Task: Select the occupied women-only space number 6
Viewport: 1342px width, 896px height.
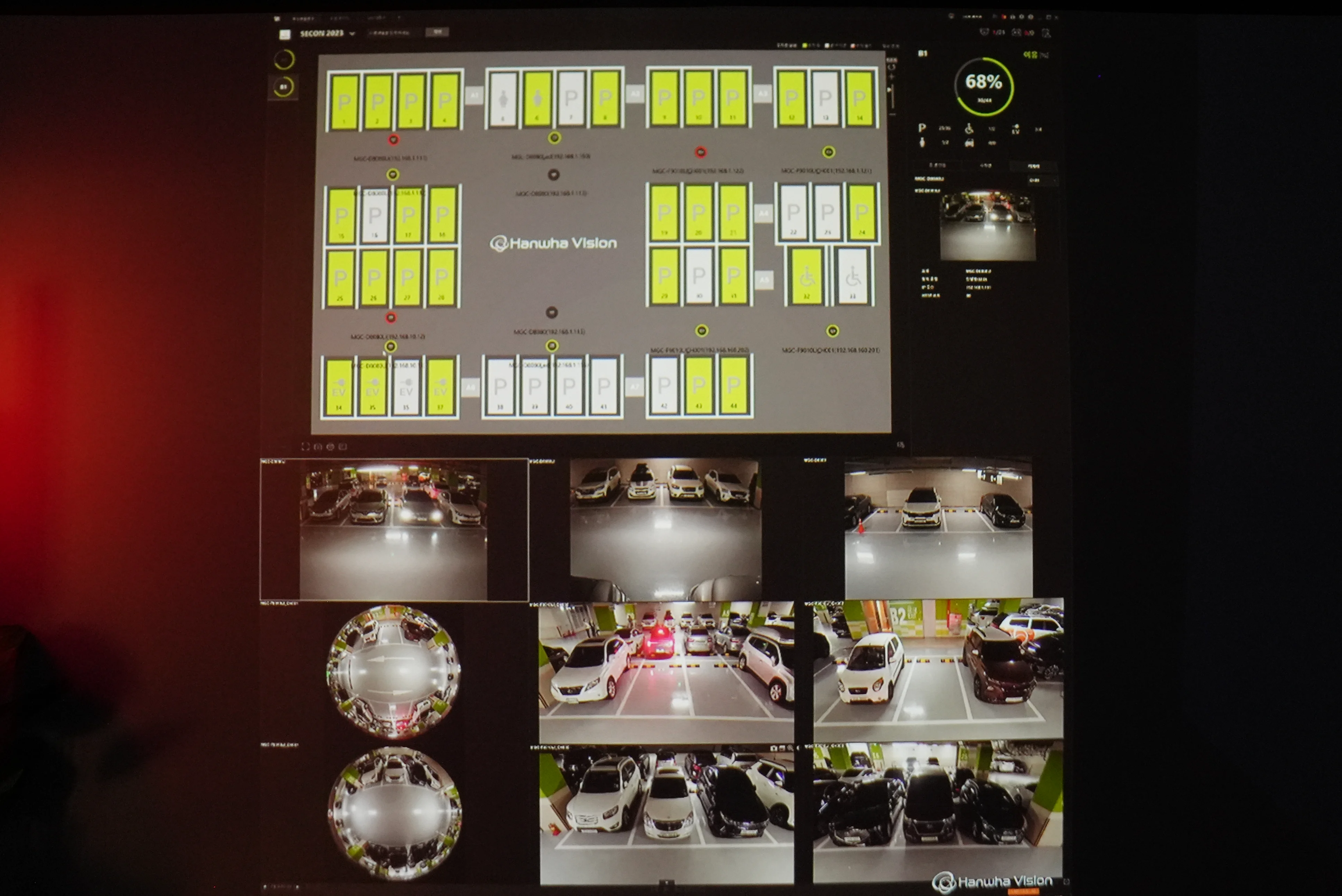Action: click(537, 100)
